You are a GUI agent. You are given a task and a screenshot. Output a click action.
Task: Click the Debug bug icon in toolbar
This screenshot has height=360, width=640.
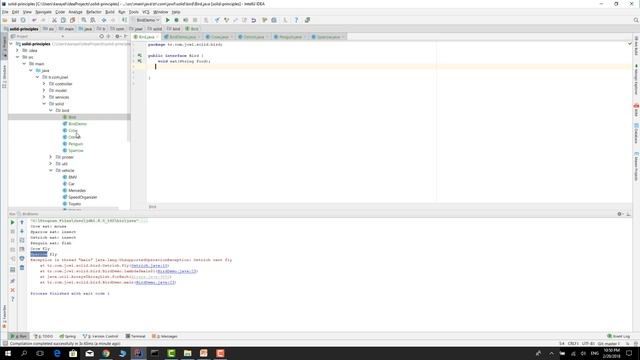(x=176, y=20)
